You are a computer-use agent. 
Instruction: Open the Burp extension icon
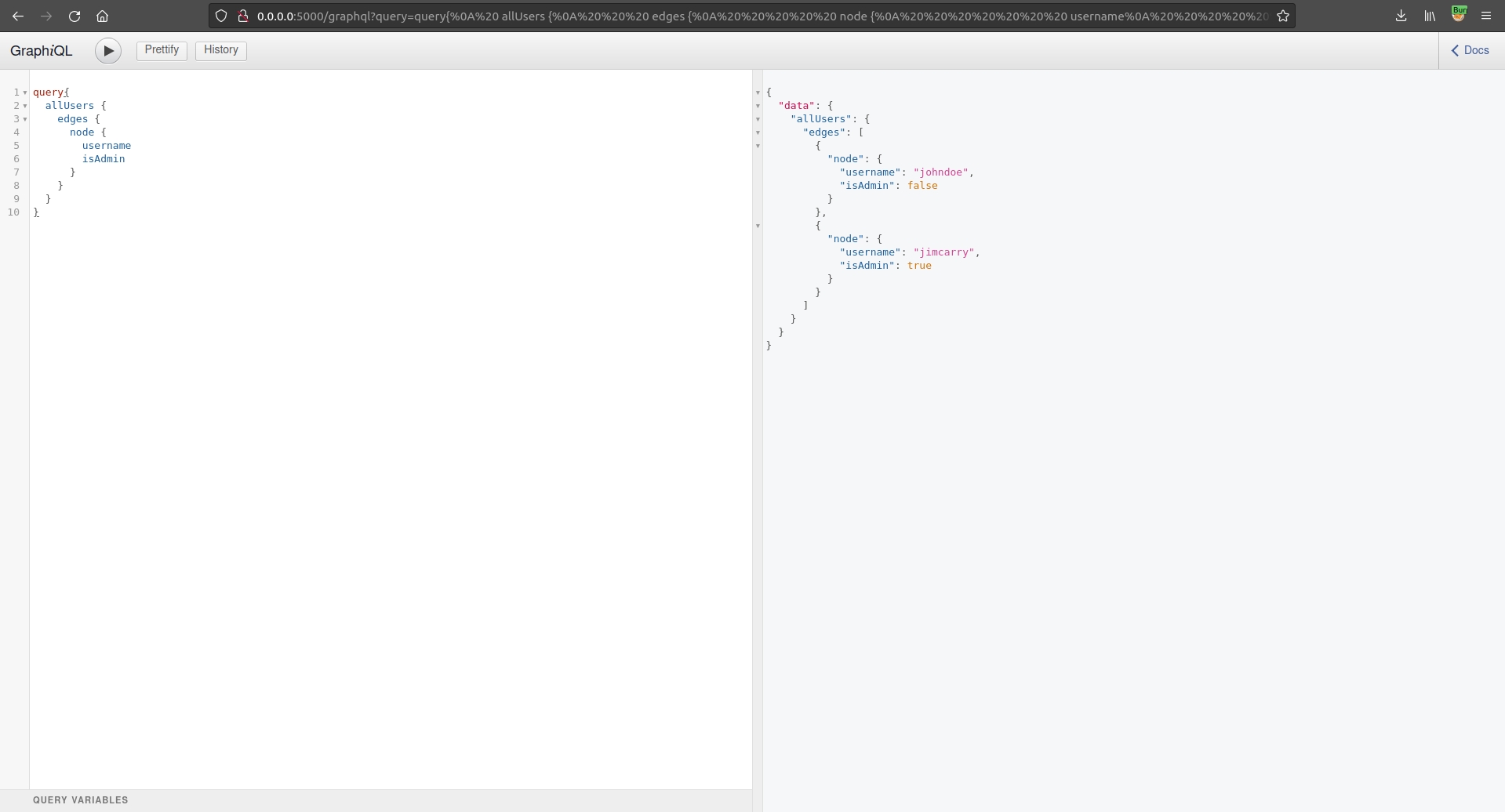point(1459,14)
